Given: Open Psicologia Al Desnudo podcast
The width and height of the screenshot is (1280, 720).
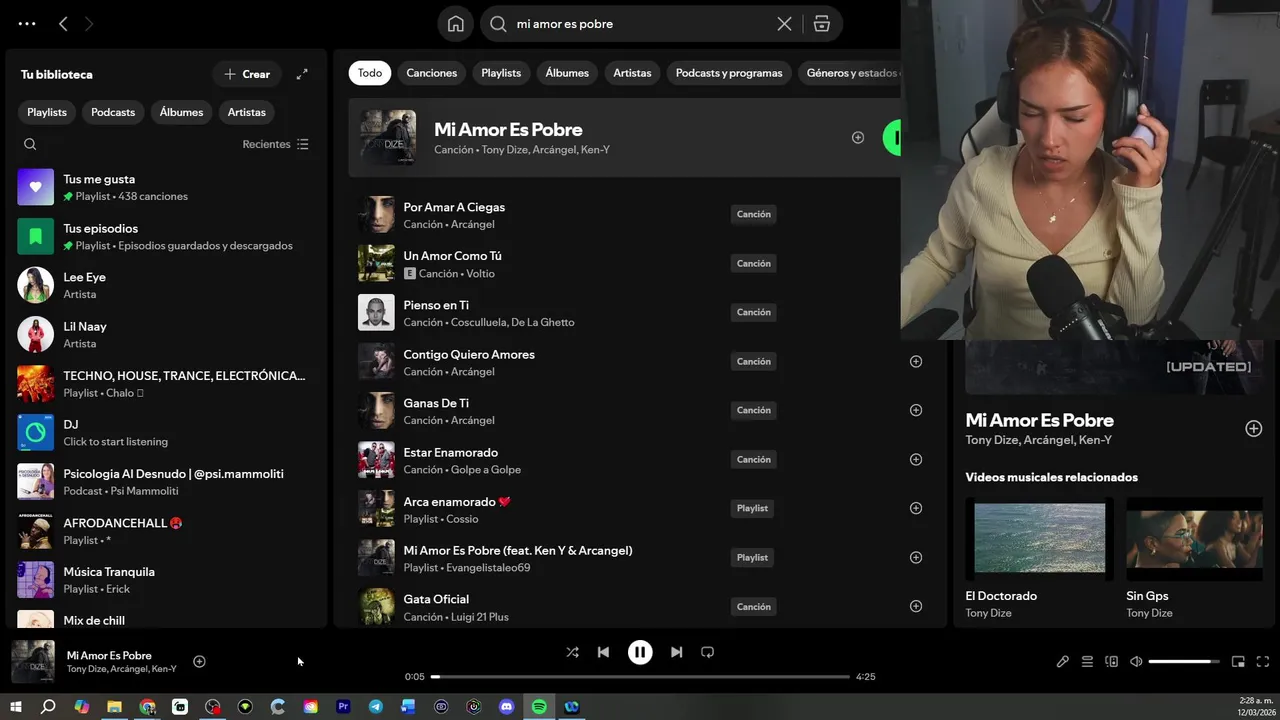Looking at the screenshot, I should coord(166,481).
